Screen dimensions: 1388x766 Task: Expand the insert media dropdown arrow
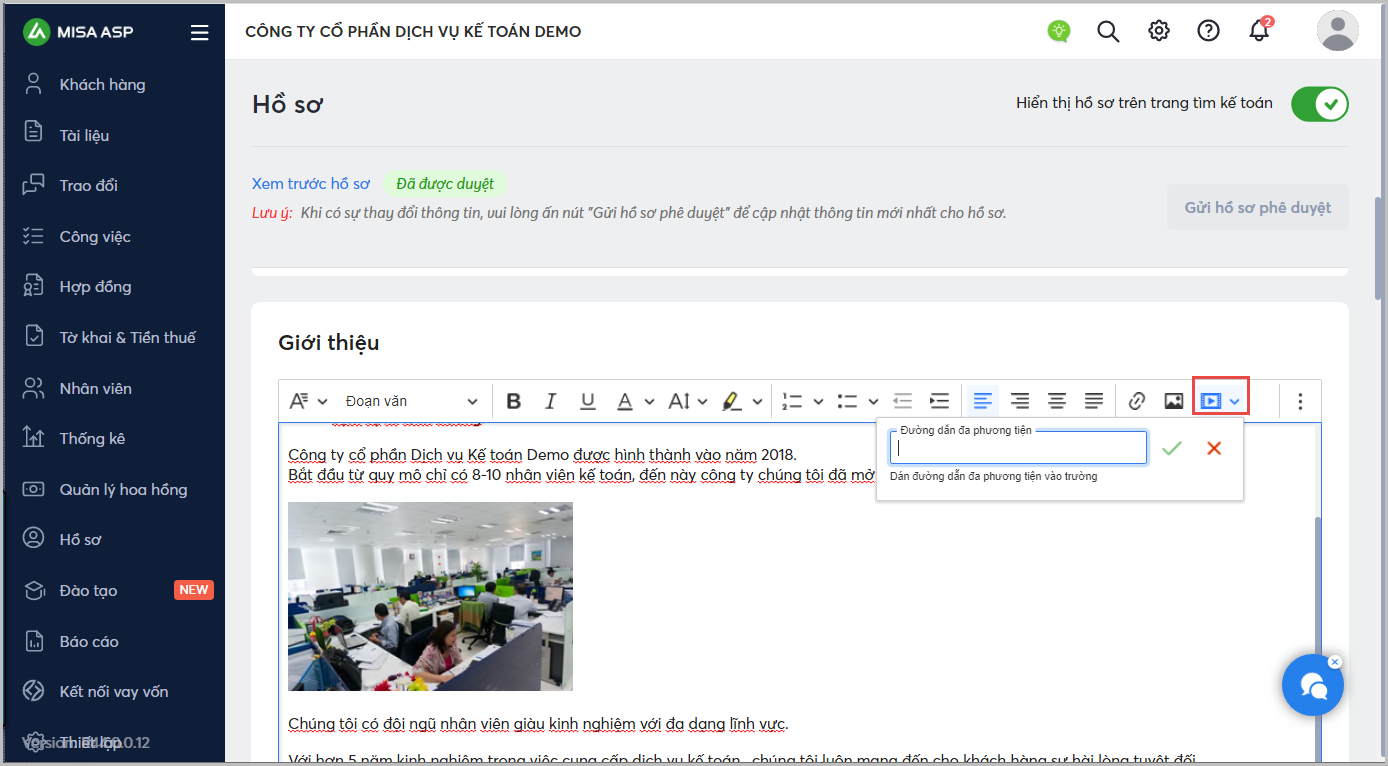click(x=1235, y=401)
